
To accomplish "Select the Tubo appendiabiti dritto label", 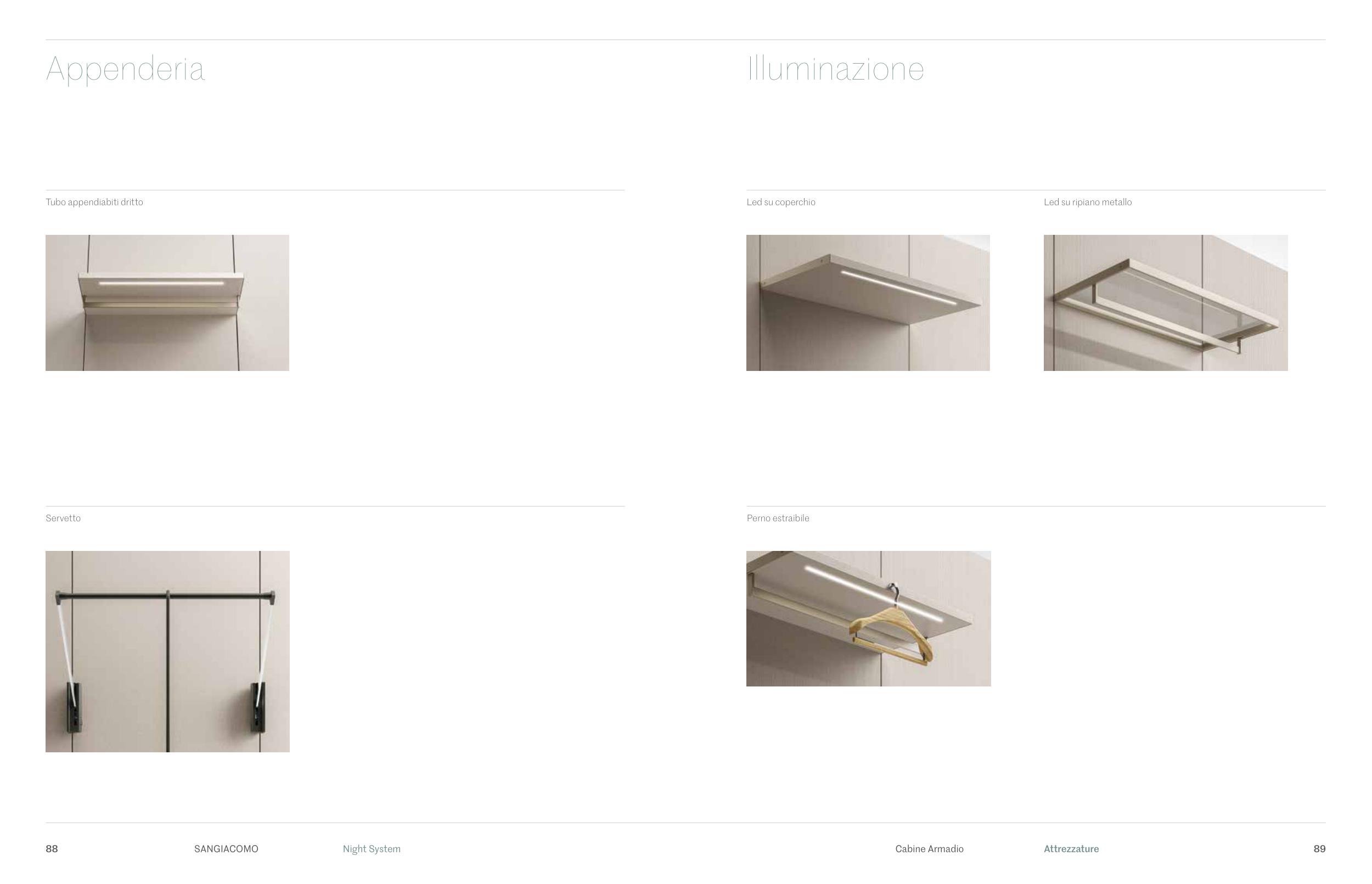I will click(94, 202).
